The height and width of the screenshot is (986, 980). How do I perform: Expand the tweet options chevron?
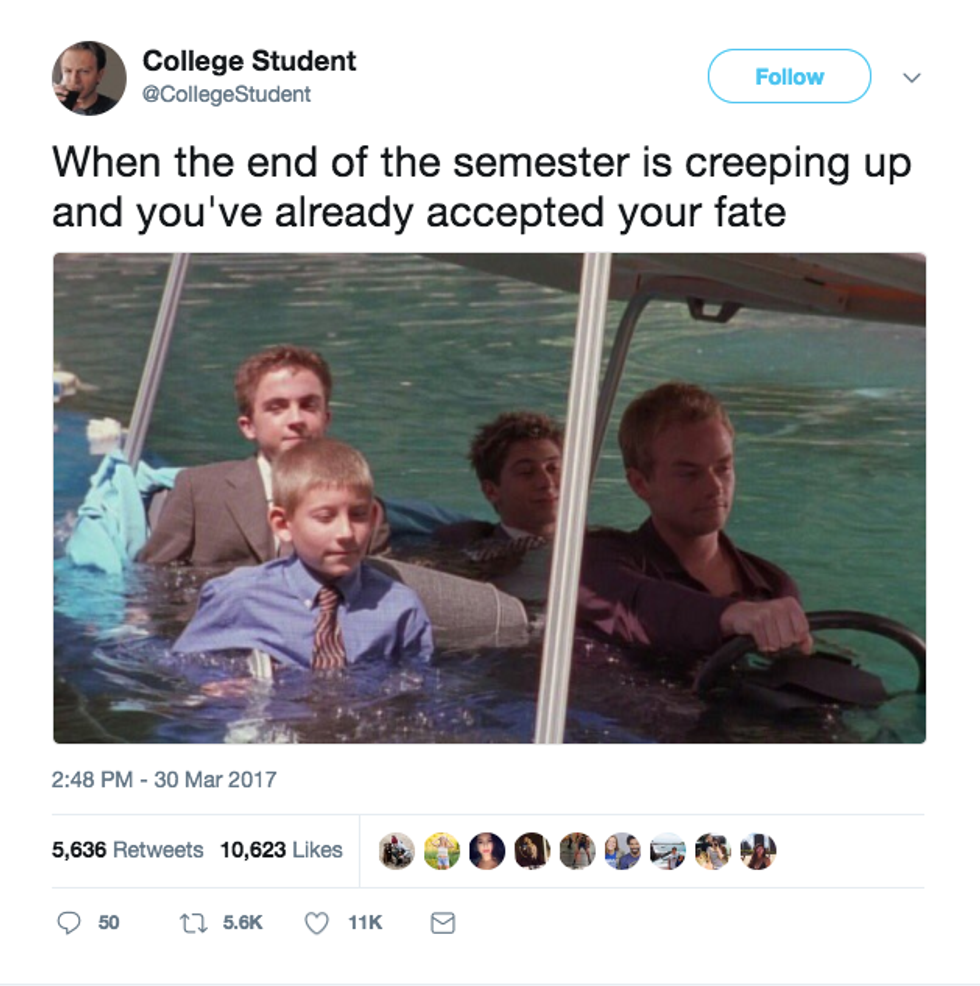tap(911, 77)
